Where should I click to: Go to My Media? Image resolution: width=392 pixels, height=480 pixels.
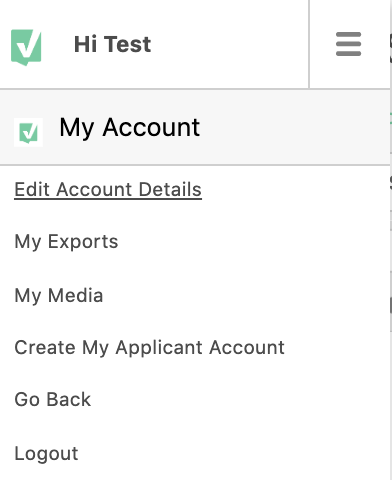(x=59, y=295)
